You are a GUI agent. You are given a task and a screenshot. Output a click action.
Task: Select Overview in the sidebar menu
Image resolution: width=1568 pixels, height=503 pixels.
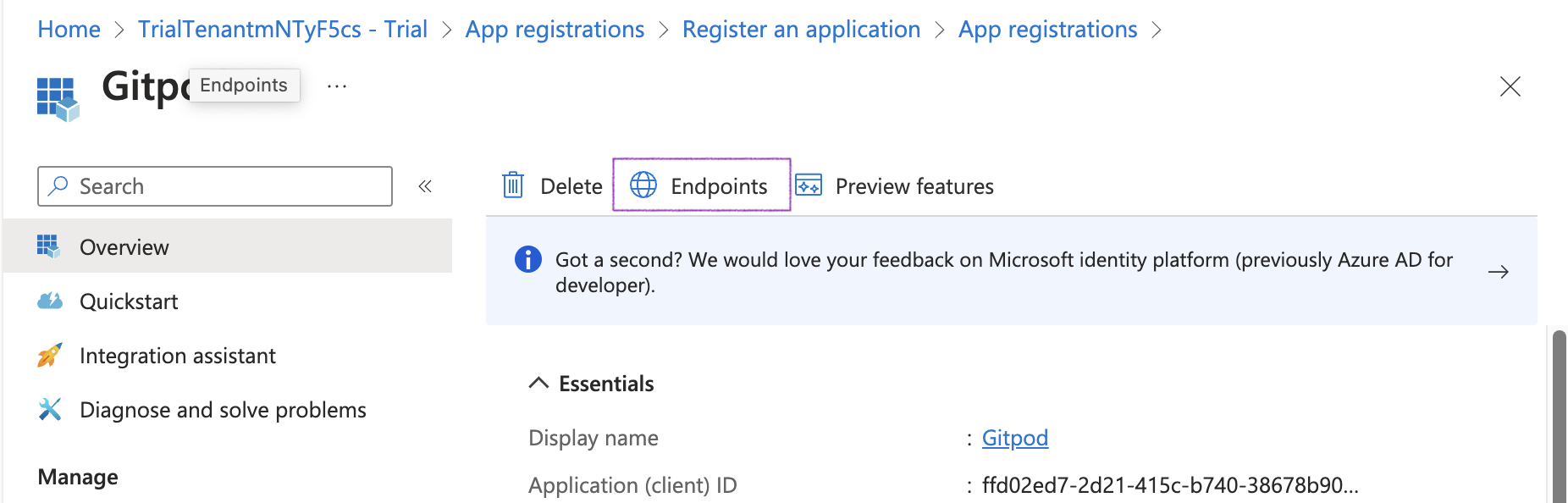[x=124, y=247]
